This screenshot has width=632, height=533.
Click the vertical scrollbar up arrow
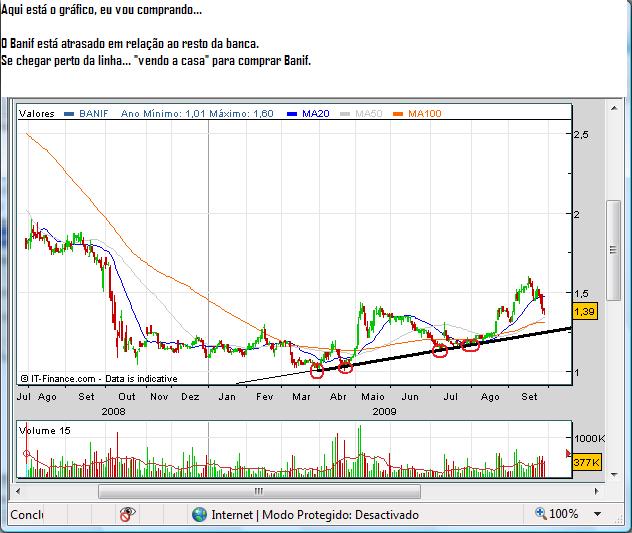pos(614,108)
